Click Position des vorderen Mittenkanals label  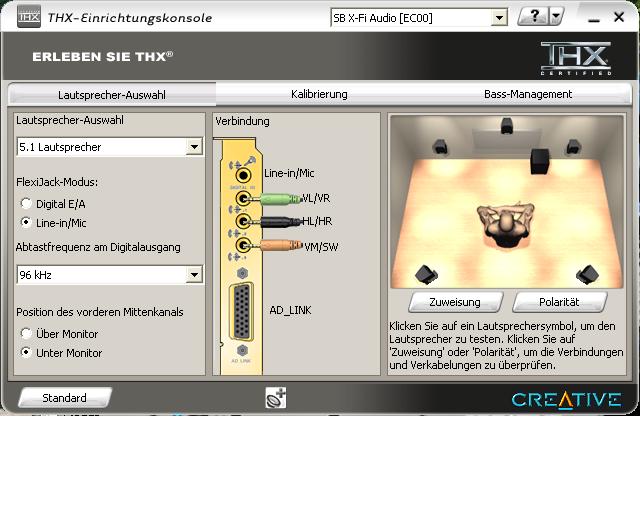pos(100,312)
